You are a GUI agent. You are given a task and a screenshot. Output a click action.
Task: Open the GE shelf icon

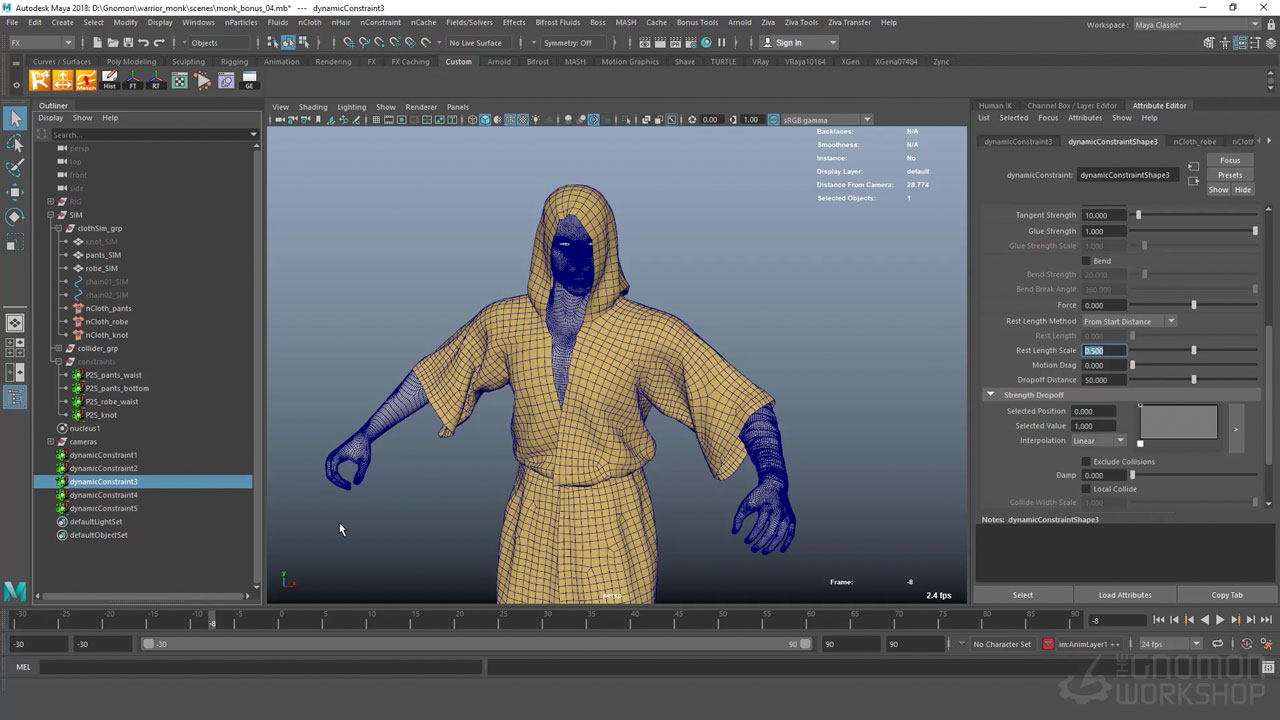(249, 80)
